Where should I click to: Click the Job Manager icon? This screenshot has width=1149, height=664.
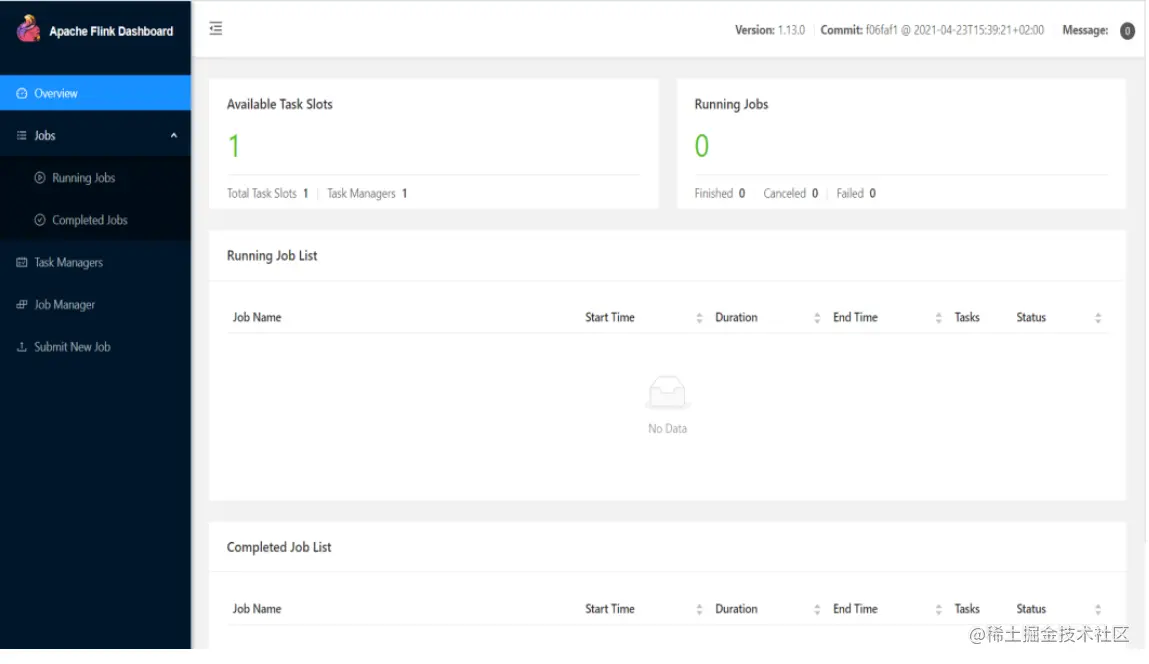(x=22, y=305)
